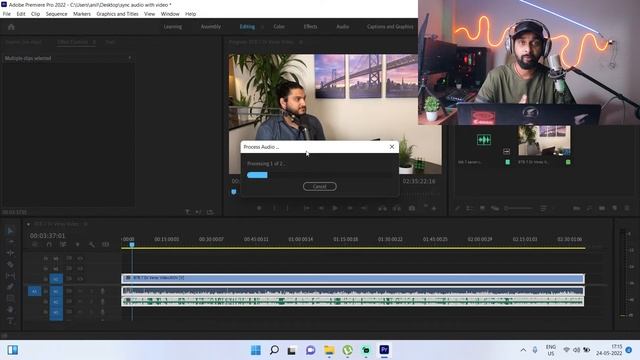Screen dimensions: 640x360
Task: Open Premiere Pro from the taskbar
Action: 384,350
